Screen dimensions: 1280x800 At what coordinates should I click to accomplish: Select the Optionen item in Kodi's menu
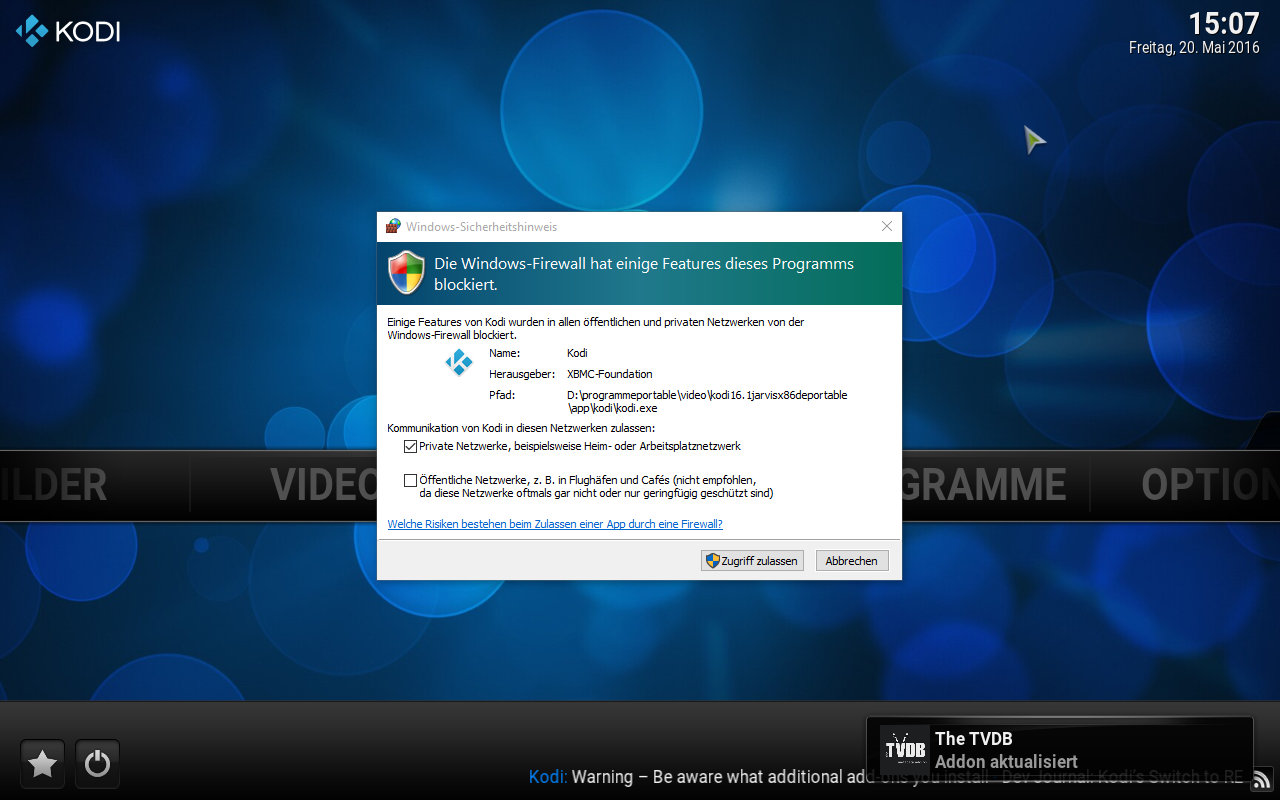pyautogui.click(x=1211, y=485)
